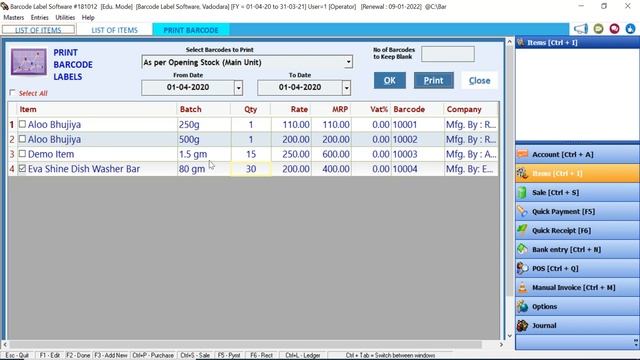This screenshot has width=640, height=360.
Task: Click the blue circular info icon
Action: [x=630, y=29]
